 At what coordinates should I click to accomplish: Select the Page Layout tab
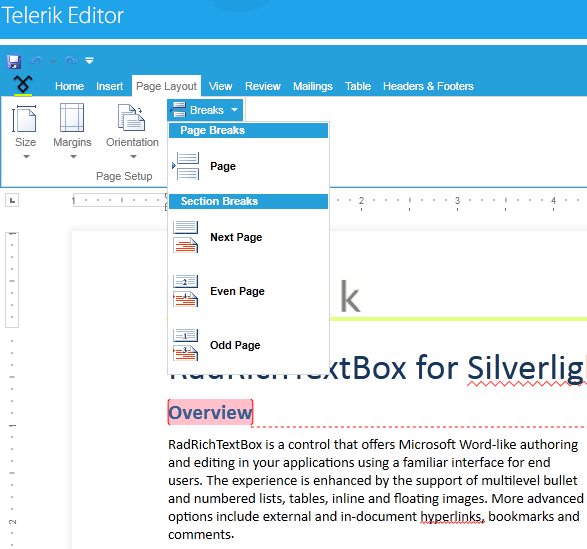coord(166,86)
